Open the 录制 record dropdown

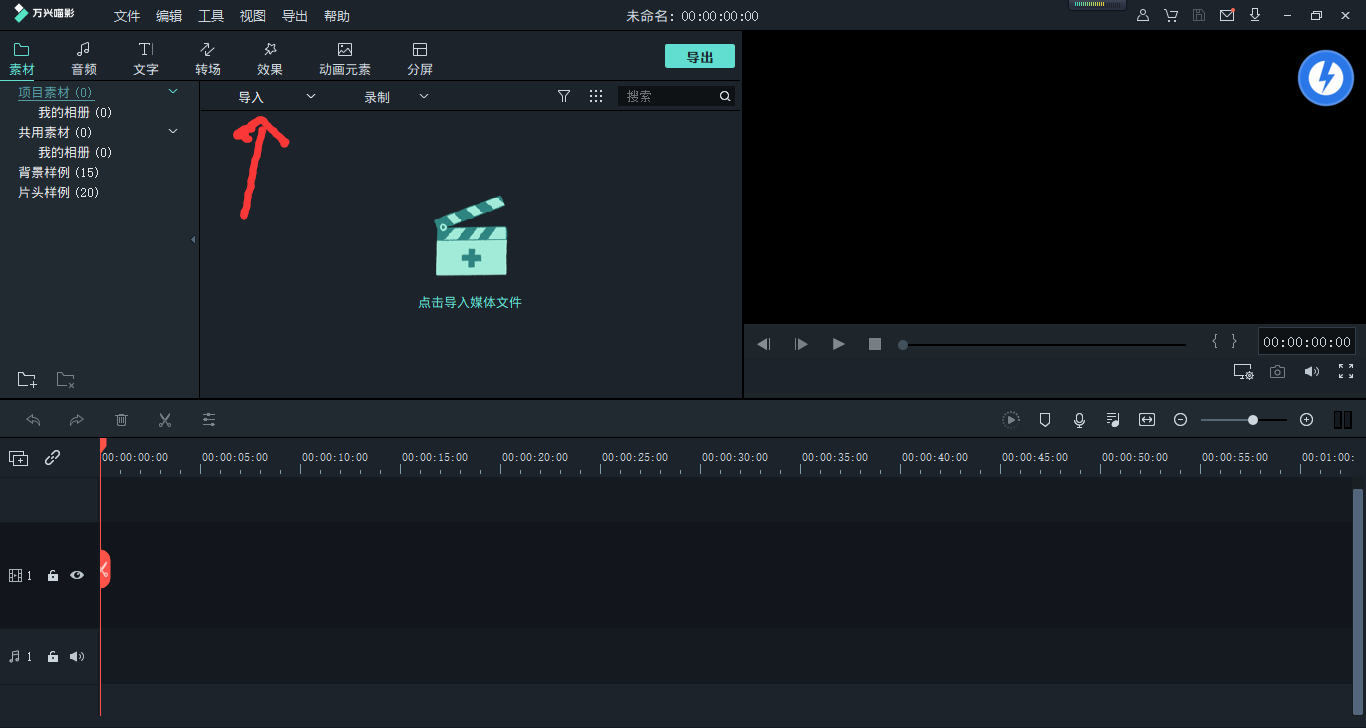(x=395, y=97)
